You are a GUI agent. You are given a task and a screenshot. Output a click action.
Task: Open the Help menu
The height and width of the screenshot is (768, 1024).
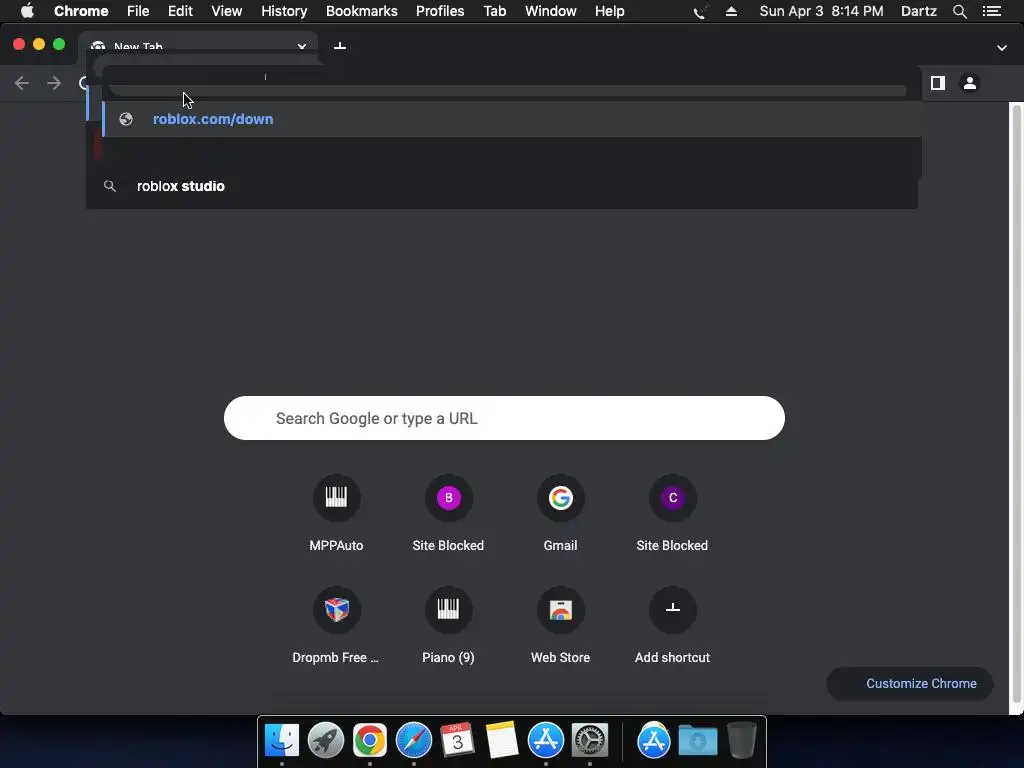tap(609, 11)
